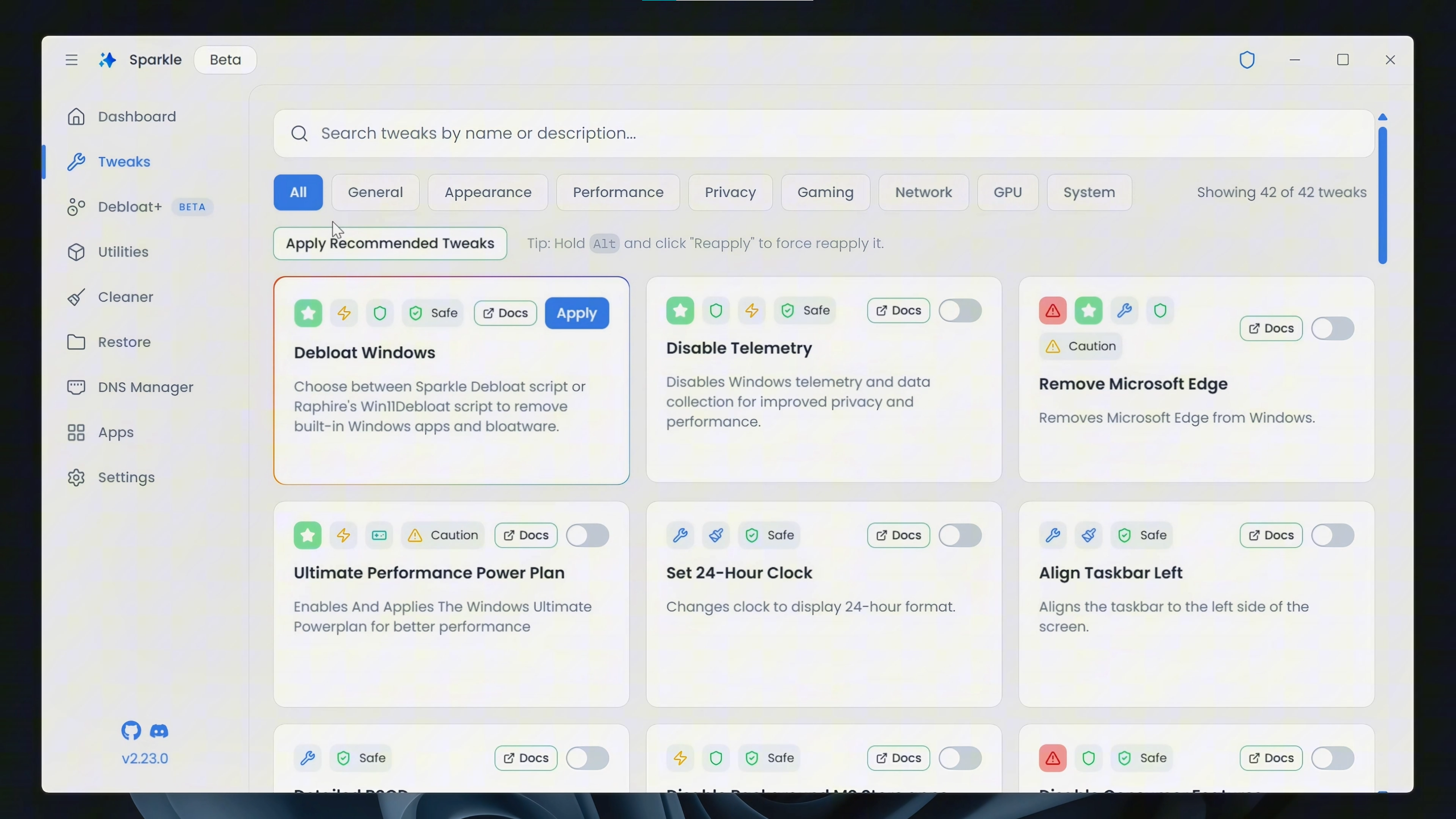Click lightning bolt icon on Debloat Windows card
This screenshot has width=1456, height=819.
tap(344, 313)
